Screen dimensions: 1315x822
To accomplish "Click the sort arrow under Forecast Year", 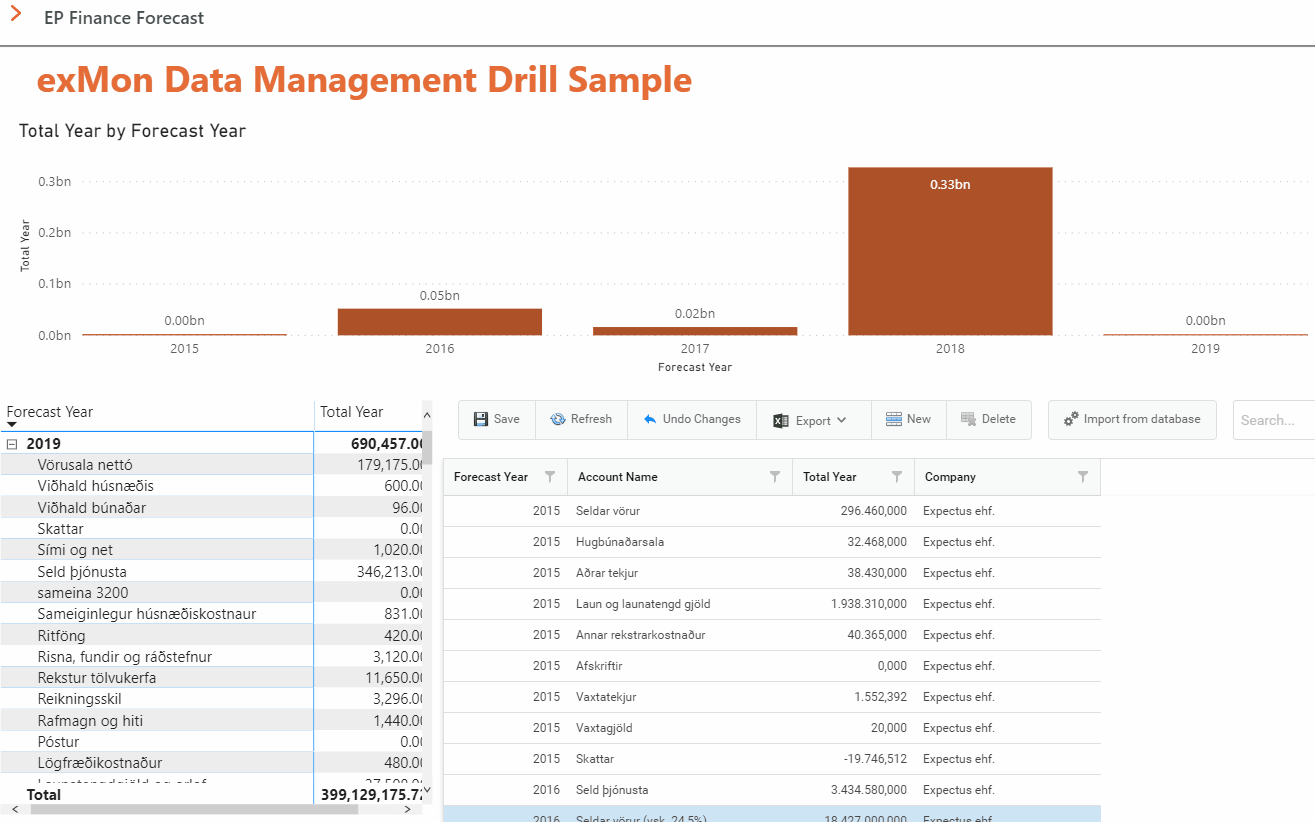I will [12, 425].
